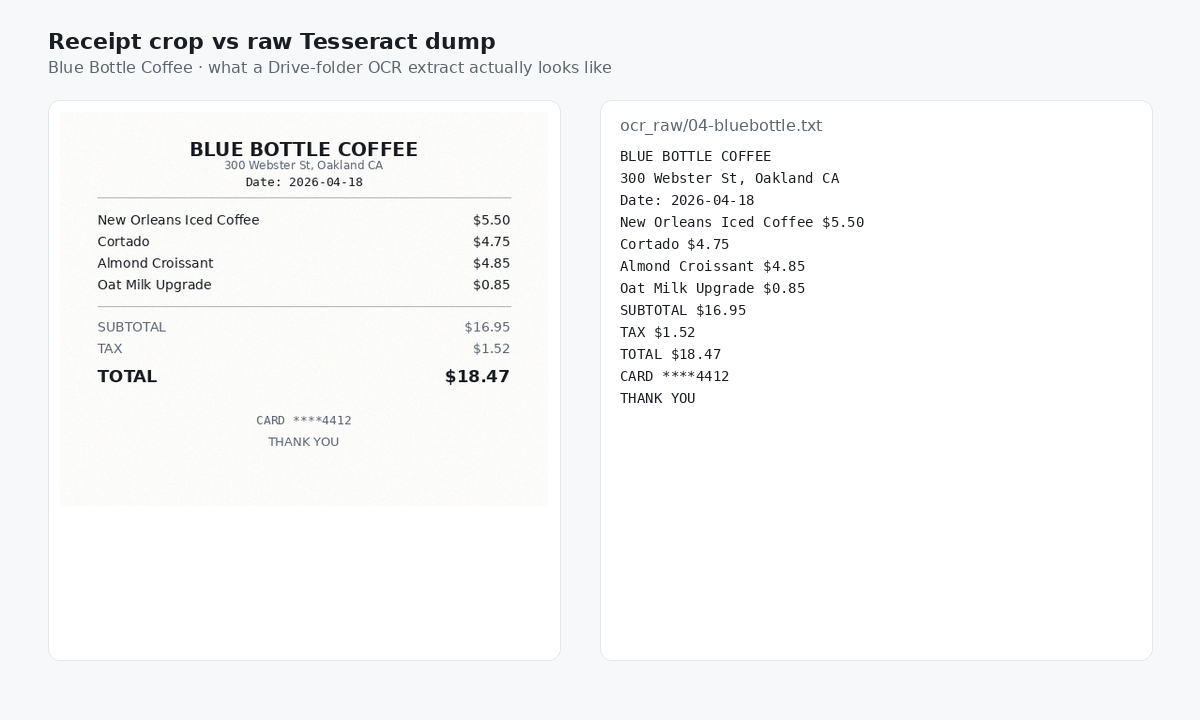Viewport: 1200px width, 720px height.
Task: Click the 'TAX' label on the receipt
Action: (110, 349)
